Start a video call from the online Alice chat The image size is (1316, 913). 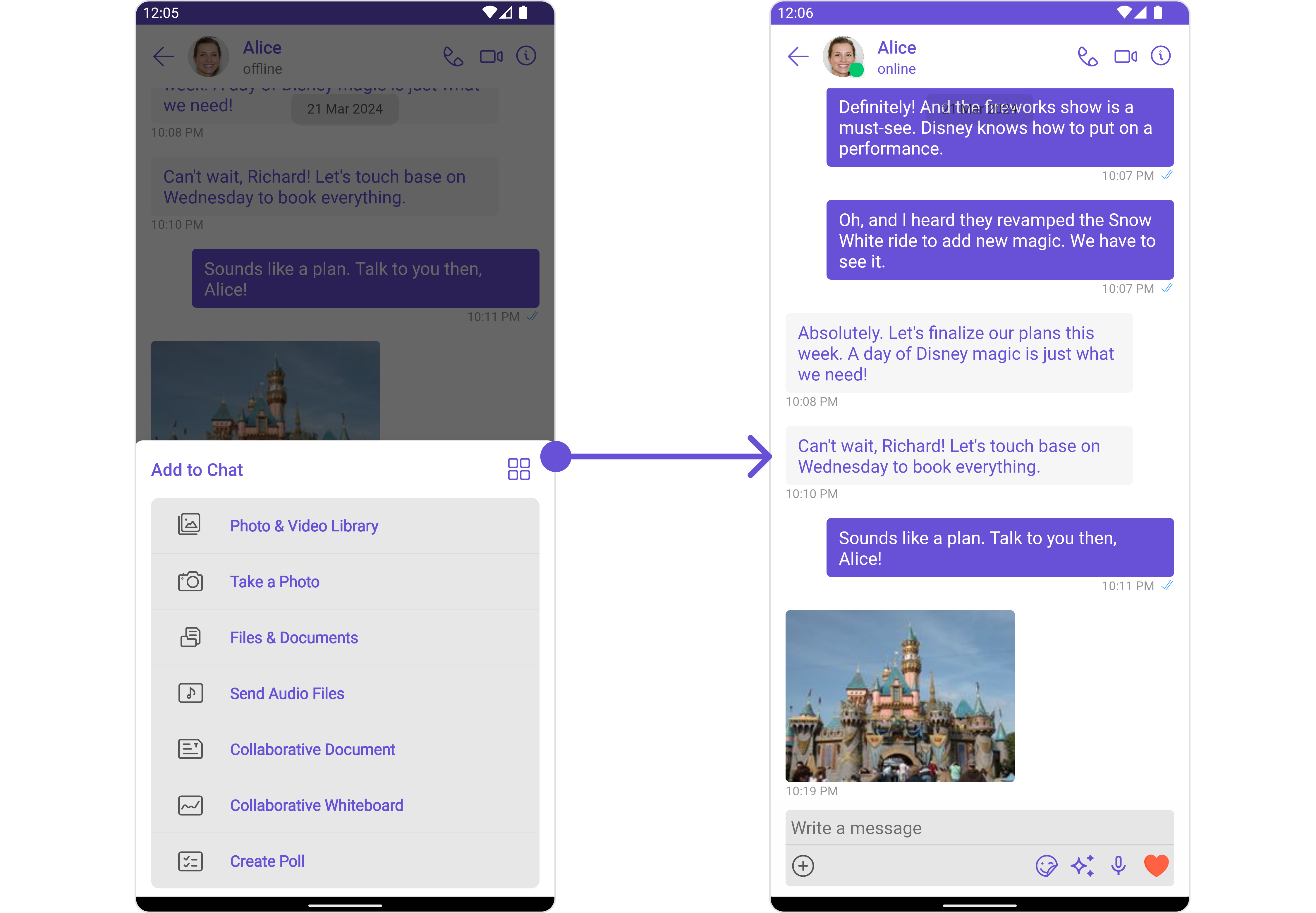(1125, 57)
